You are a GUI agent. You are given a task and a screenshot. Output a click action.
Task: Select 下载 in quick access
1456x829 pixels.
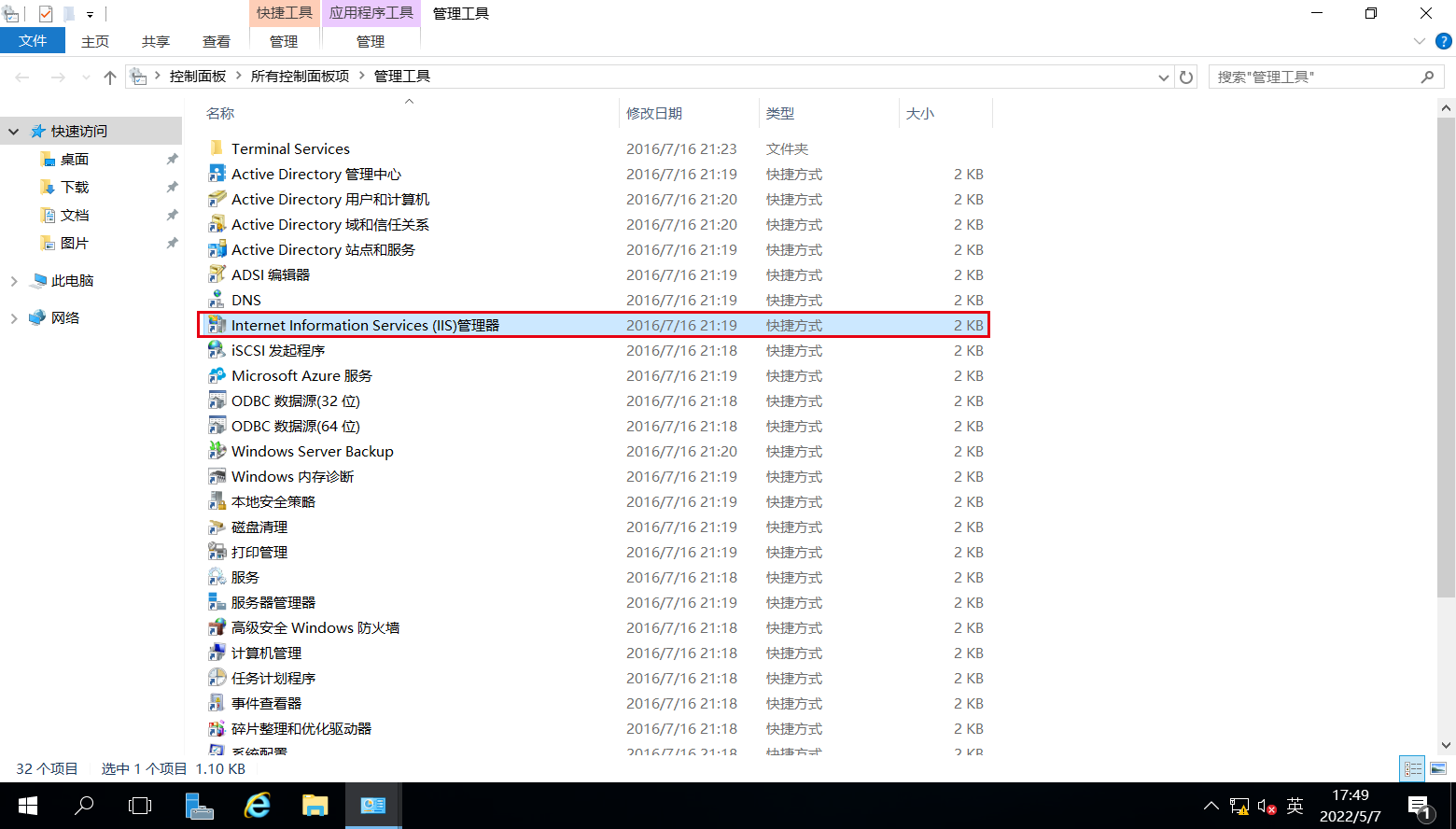coord(75,188)
